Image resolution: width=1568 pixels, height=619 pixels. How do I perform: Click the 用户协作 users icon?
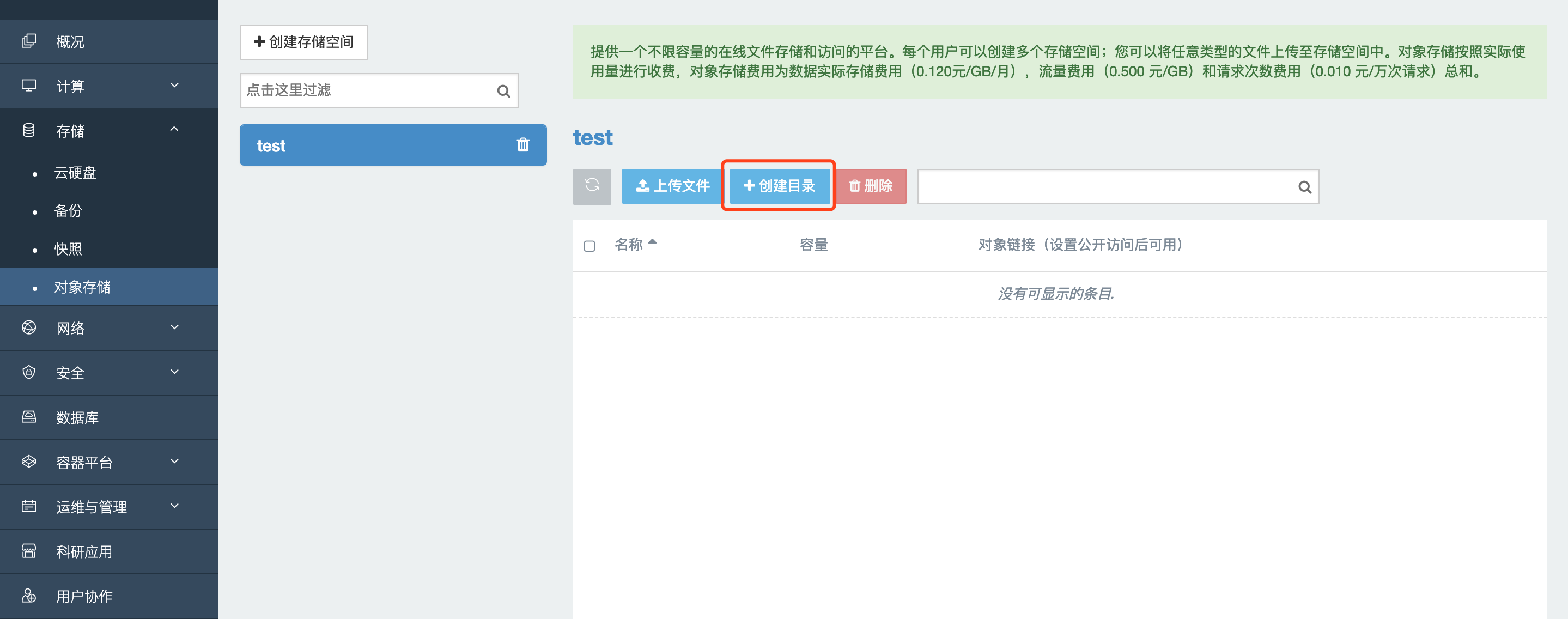29,595
